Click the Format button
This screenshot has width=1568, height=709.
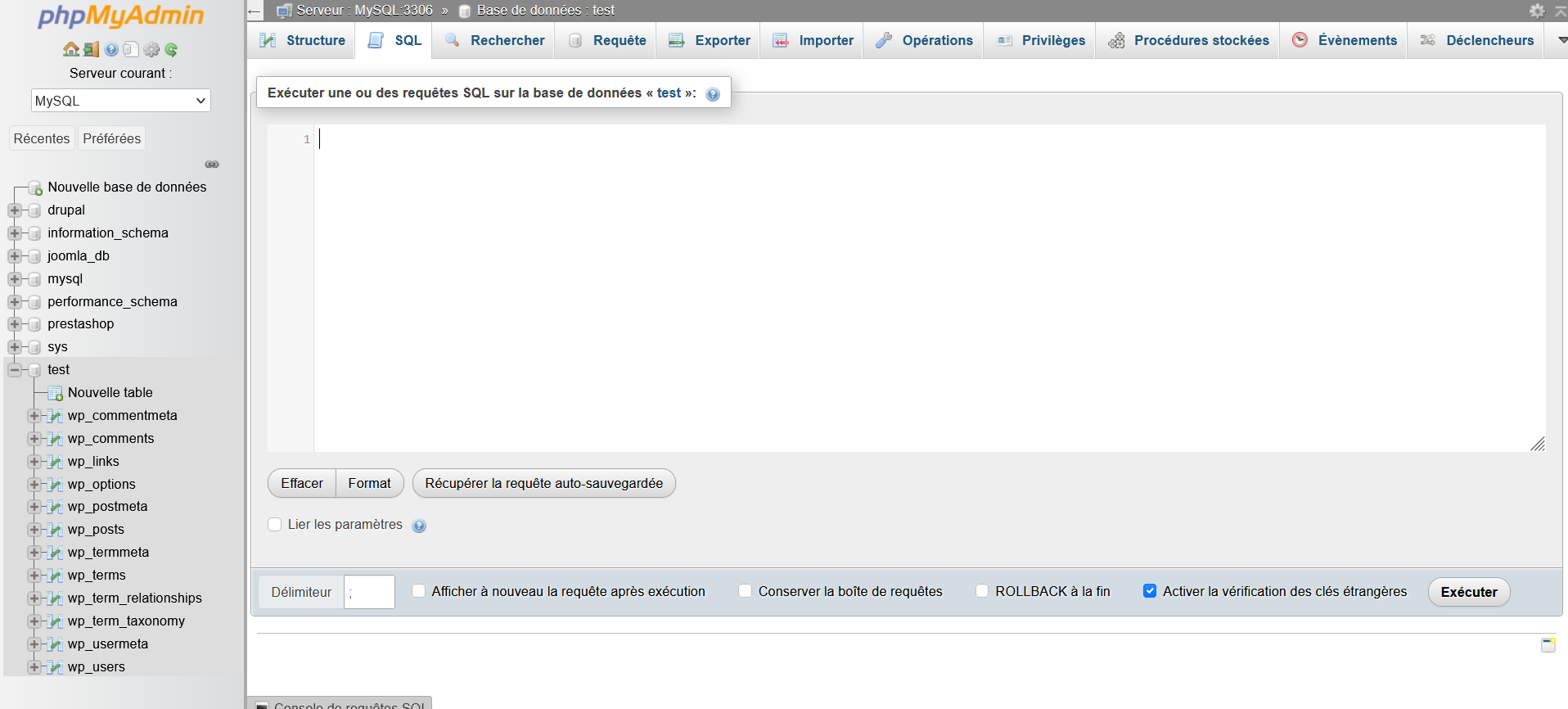[370, 484]
